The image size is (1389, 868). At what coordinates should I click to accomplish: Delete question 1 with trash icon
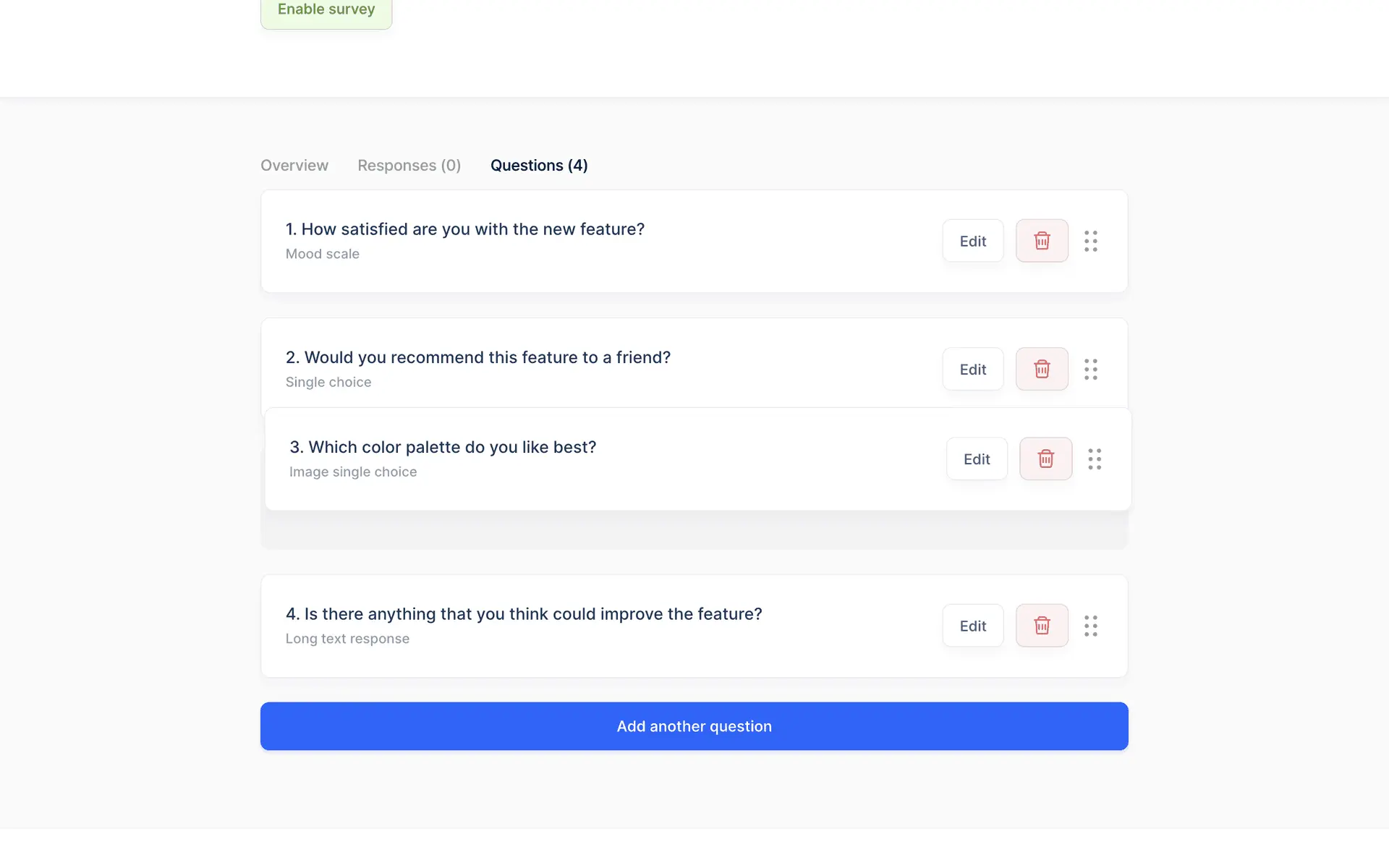1042,241
